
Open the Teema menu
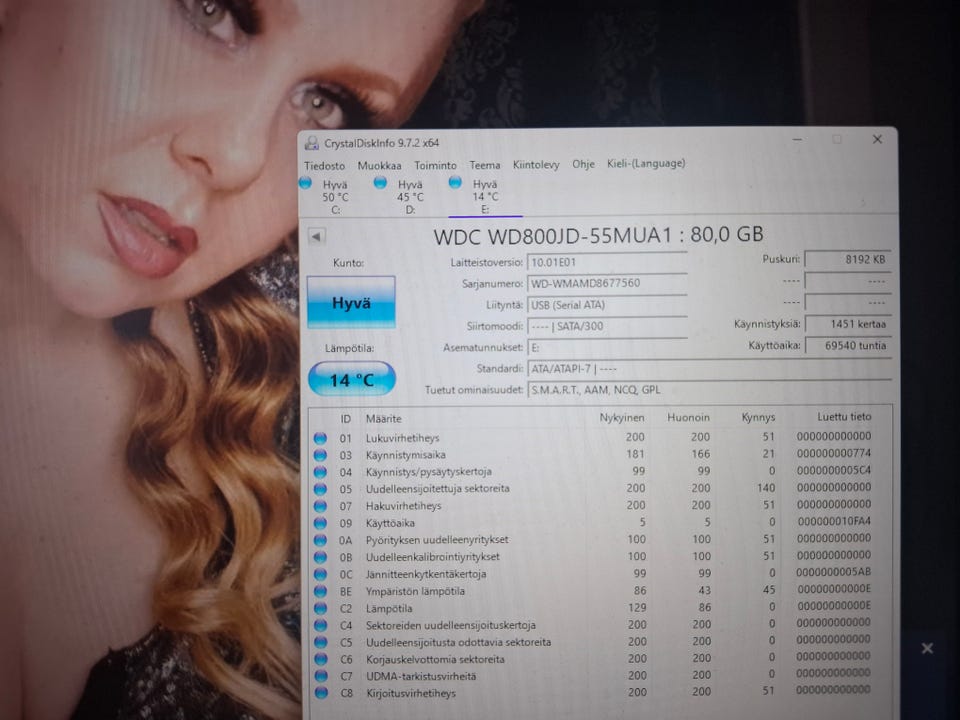485,165
